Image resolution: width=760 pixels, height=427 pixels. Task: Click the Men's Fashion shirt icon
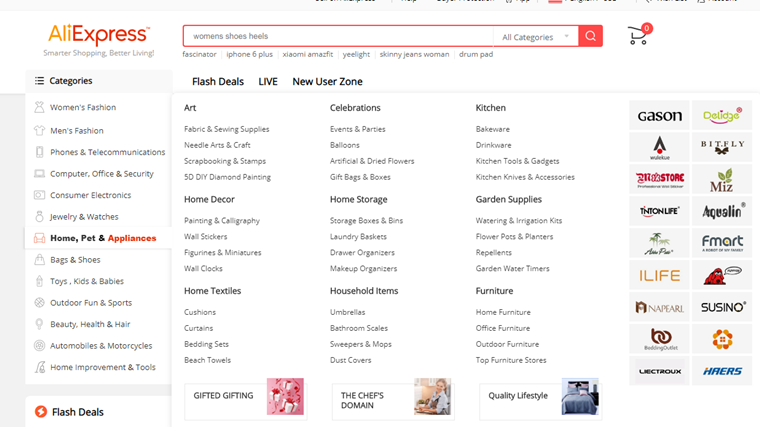pos(39,130)
